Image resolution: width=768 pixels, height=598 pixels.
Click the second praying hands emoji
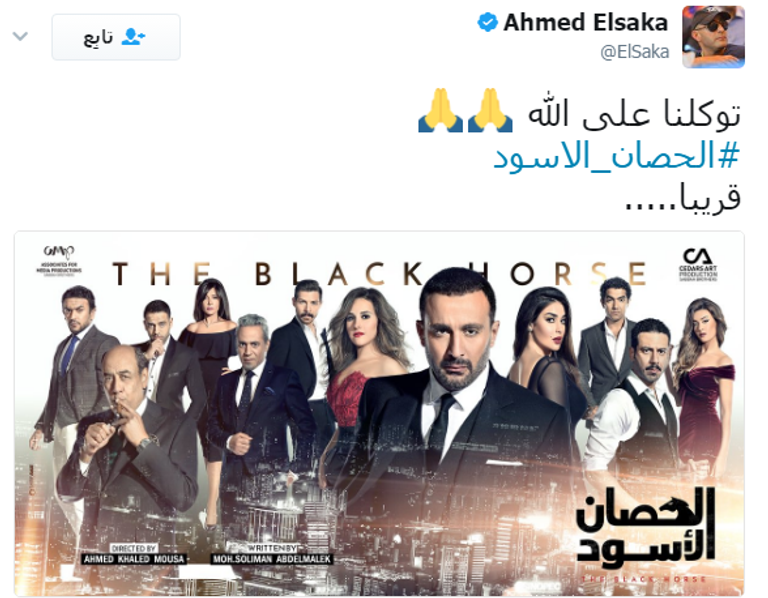coord(440,110)
